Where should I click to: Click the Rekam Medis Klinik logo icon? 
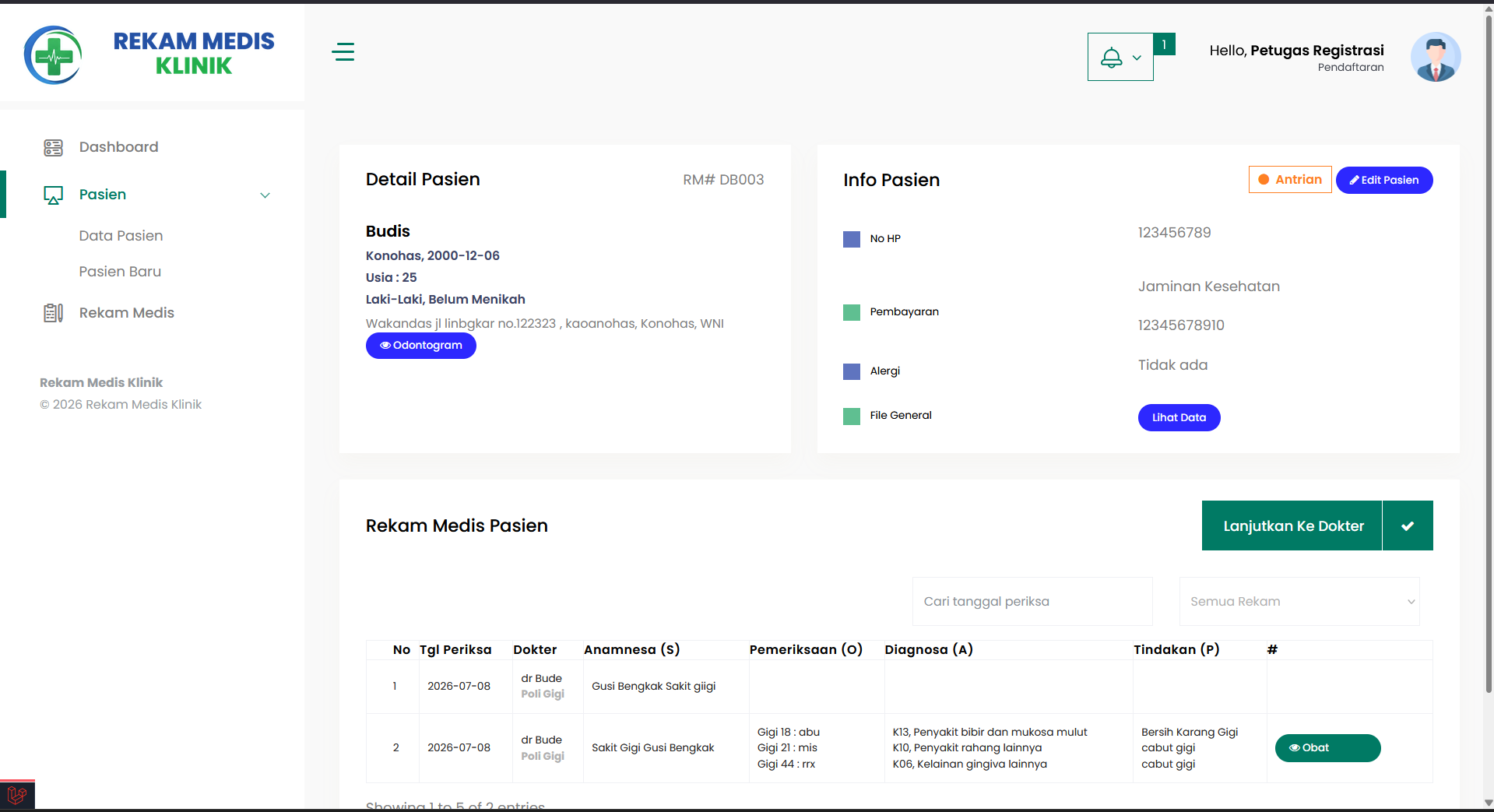click(x=53, y=55)
